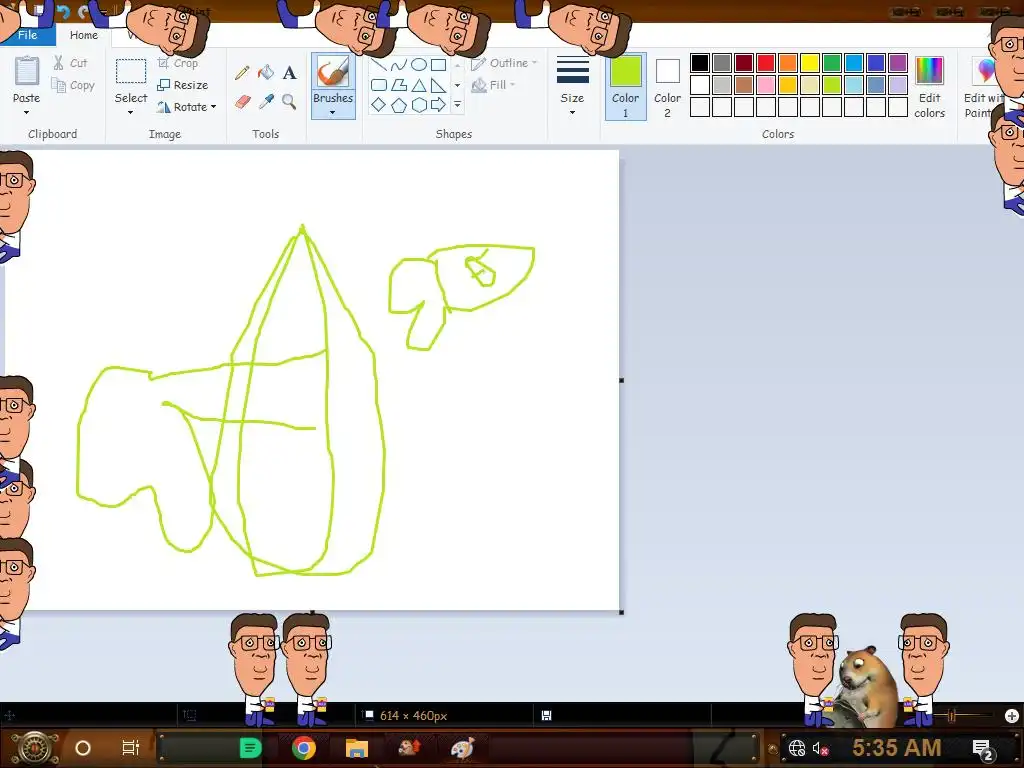This screenshot has height=768, width=1024.
Task: Open the File menu tab
Action: pos(27,35)
